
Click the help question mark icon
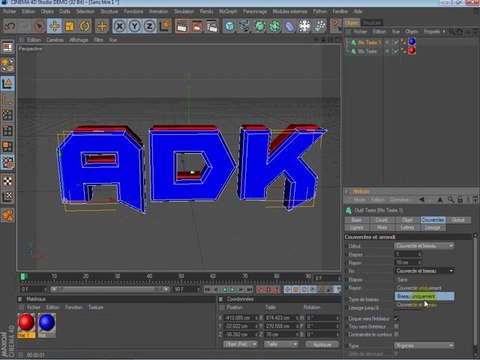(335, 25)
